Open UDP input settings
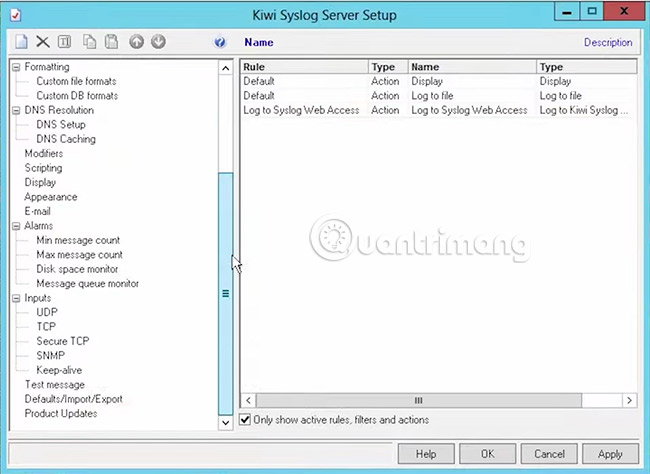The height and width of the screenshot is (474, 650). click(47, 312)
